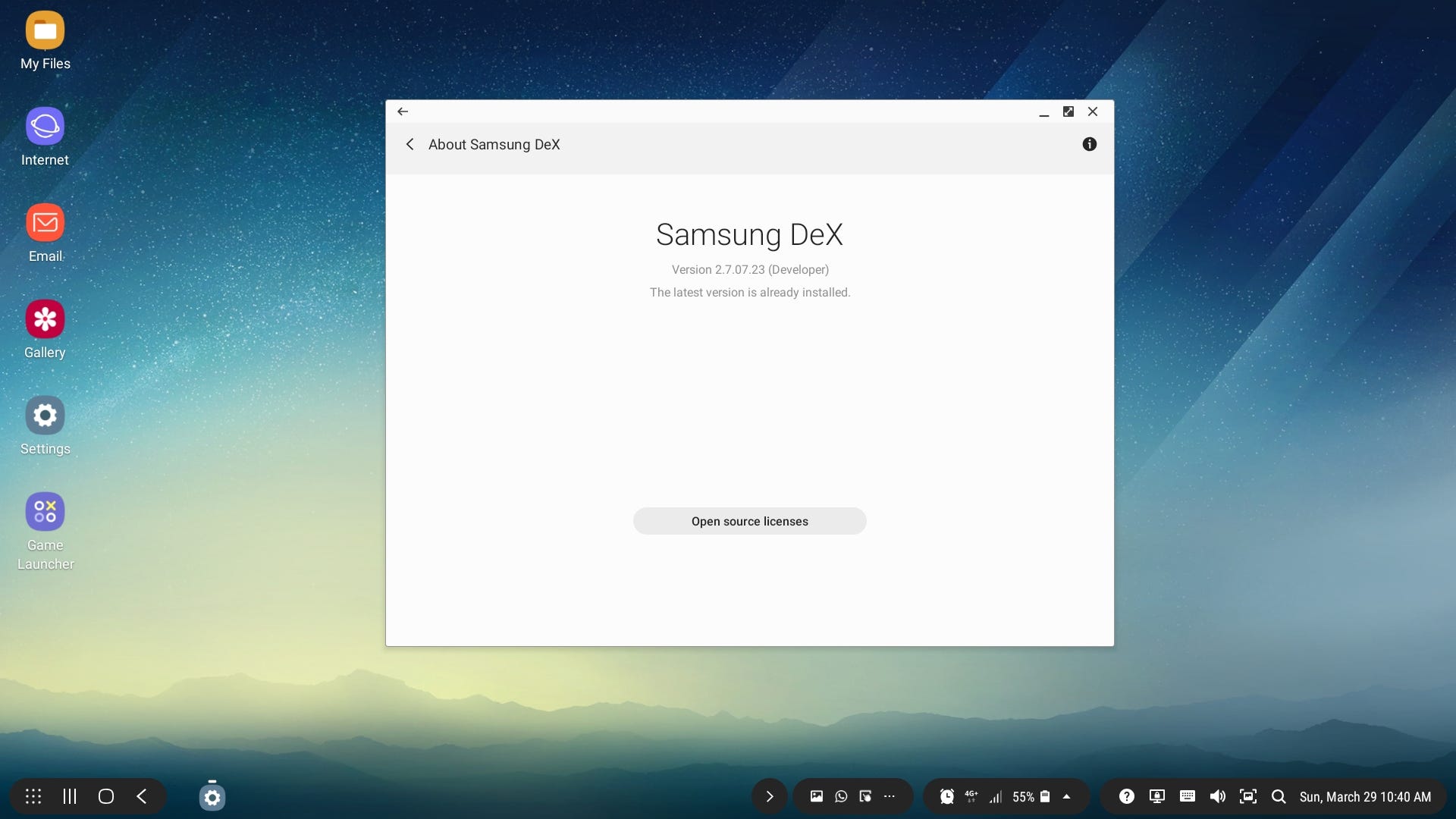The image size is (1456, 819).
Task: Click the Home button in taskbar
Action: pos(106,796)
